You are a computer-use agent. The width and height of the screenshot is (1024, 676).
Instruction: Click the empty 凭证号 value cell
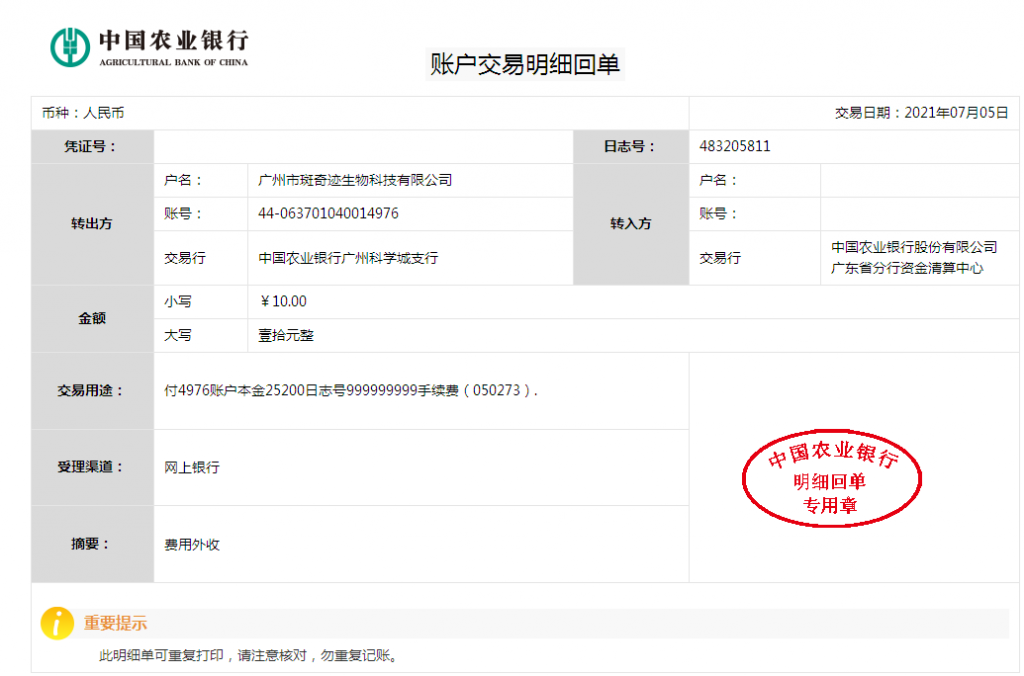363,146
